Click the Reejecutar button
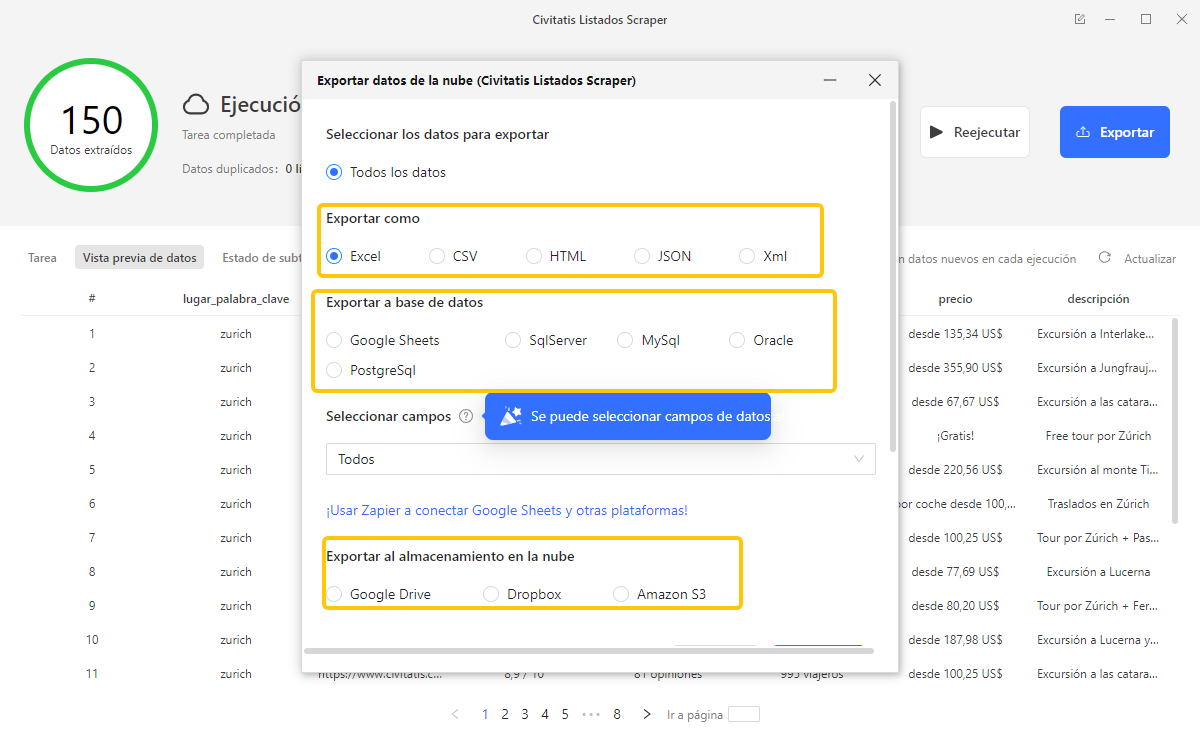This screenshot has width=1200, height=734. coord(974,132)
